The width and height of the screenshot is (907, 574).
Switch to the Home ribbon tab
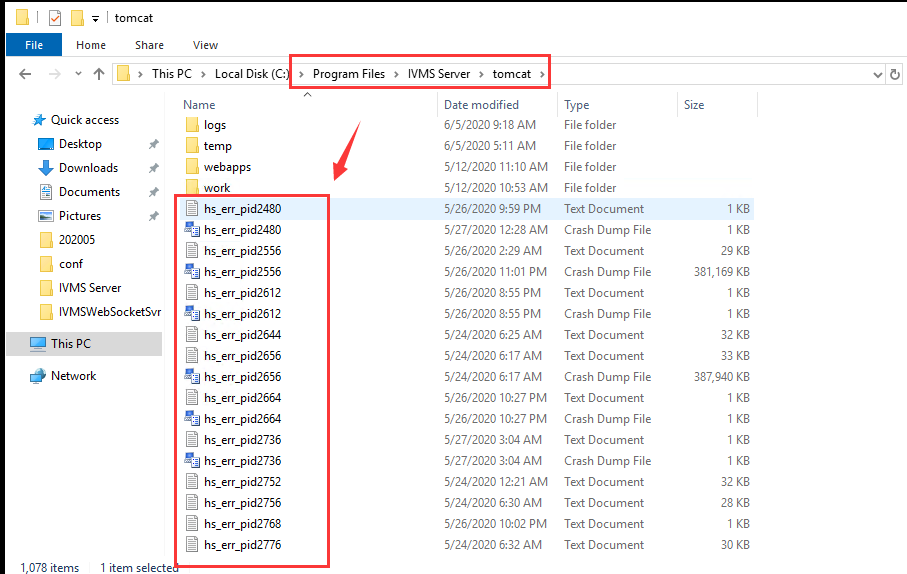point(91,45)
